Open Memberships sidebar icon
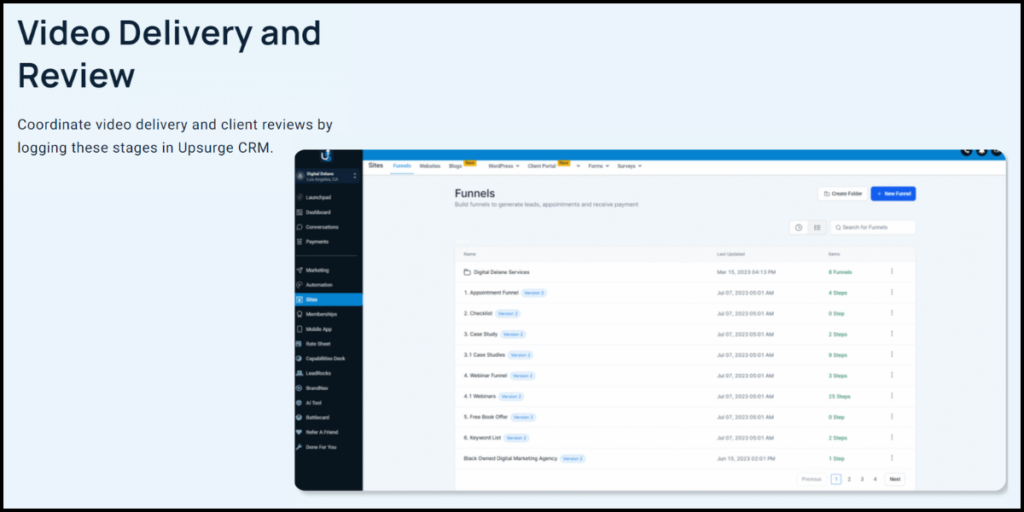Viewport: 1024px width, 512px height. pyautogui.click(x=299, y=314)
